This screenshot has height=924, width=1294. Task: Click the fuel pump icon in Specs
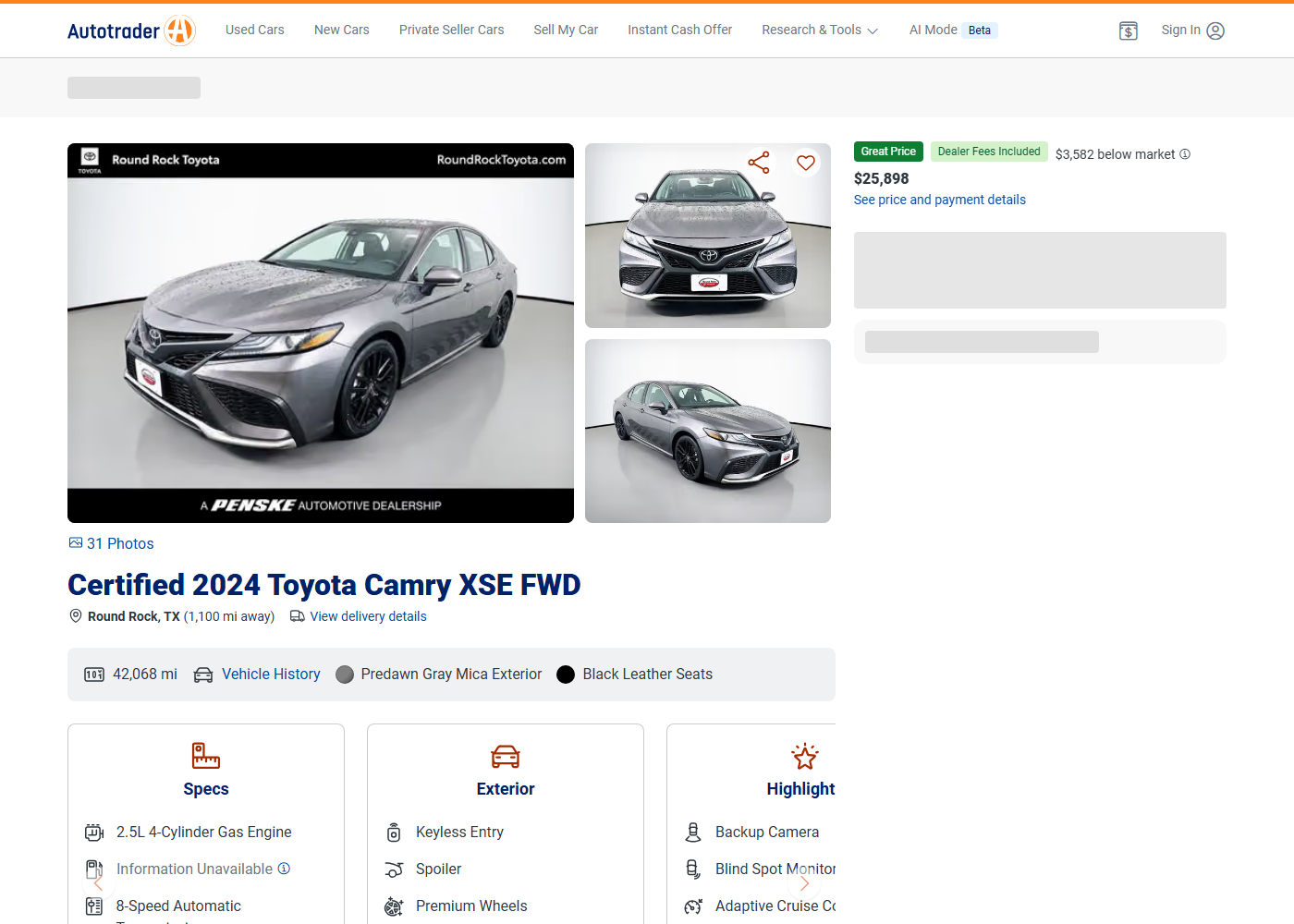[x=94, y=869]
